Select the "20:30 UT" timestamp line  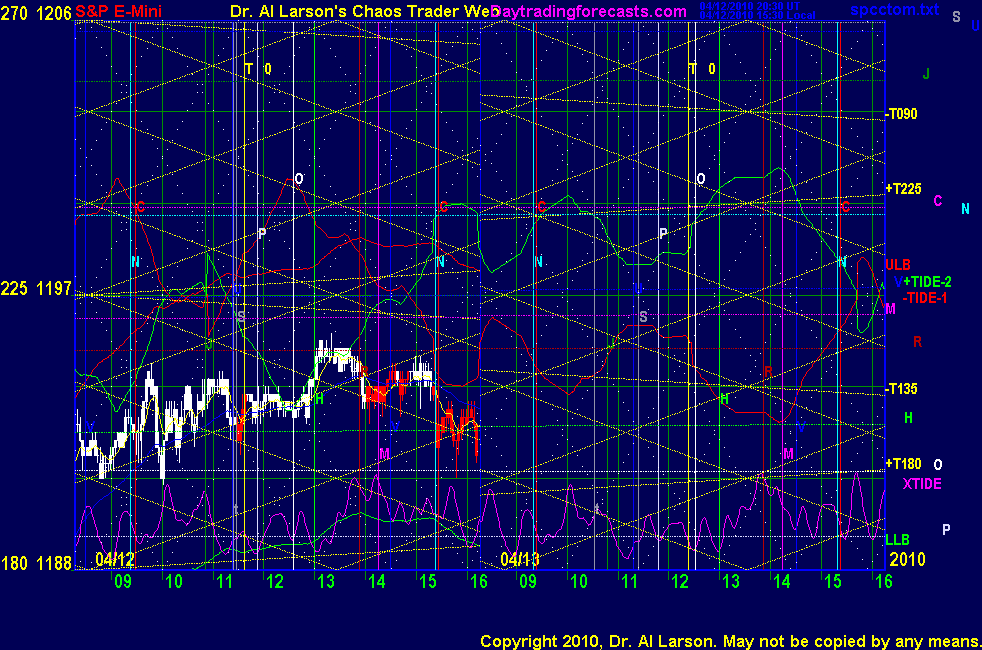tap(750, 6)
